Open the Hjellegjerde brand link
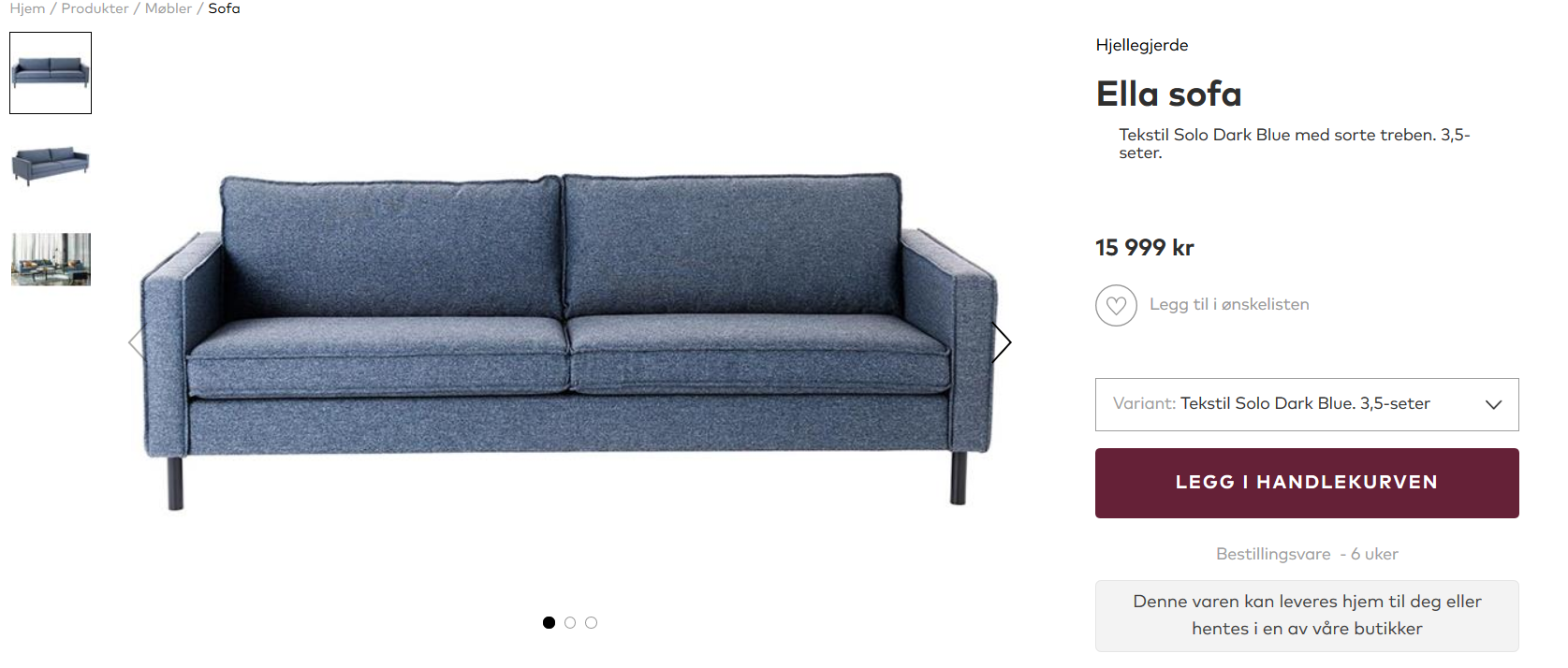1568x668 pixels. [x=1142, y=45]
